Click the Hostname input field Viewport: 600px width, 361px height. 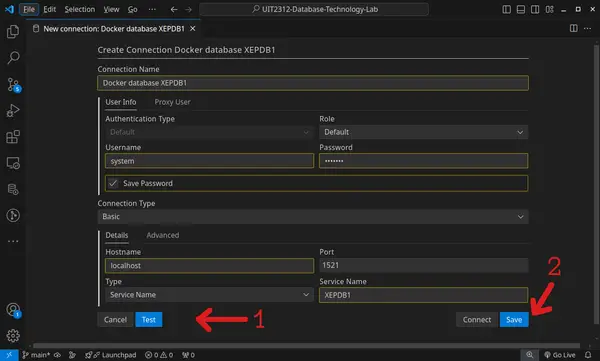pyautogui.click(x=209, y=266)
